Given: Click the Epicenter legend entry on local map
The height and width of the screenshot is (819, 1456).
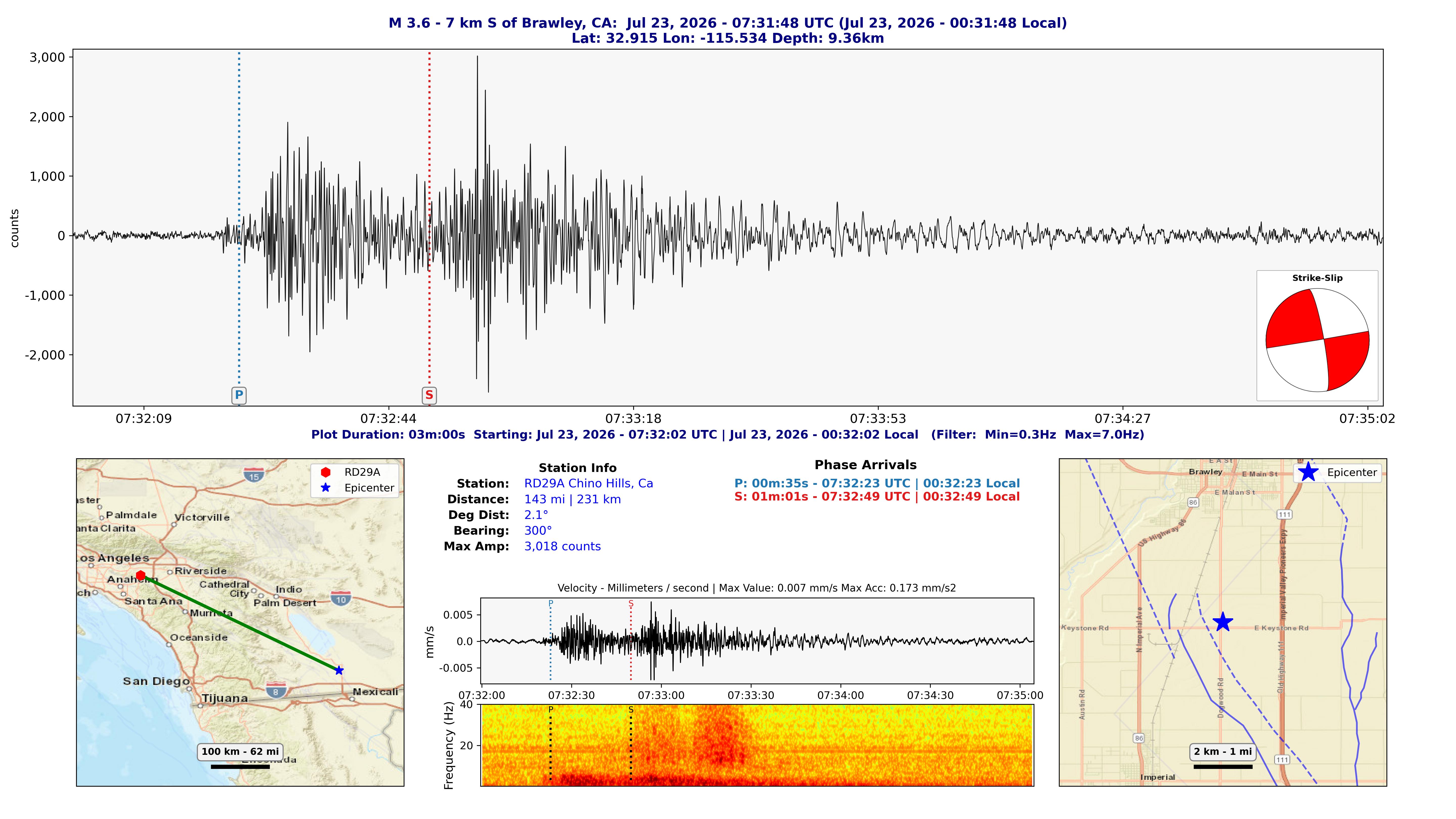Looking at the screenshot, I should [x=1337, y=472].
